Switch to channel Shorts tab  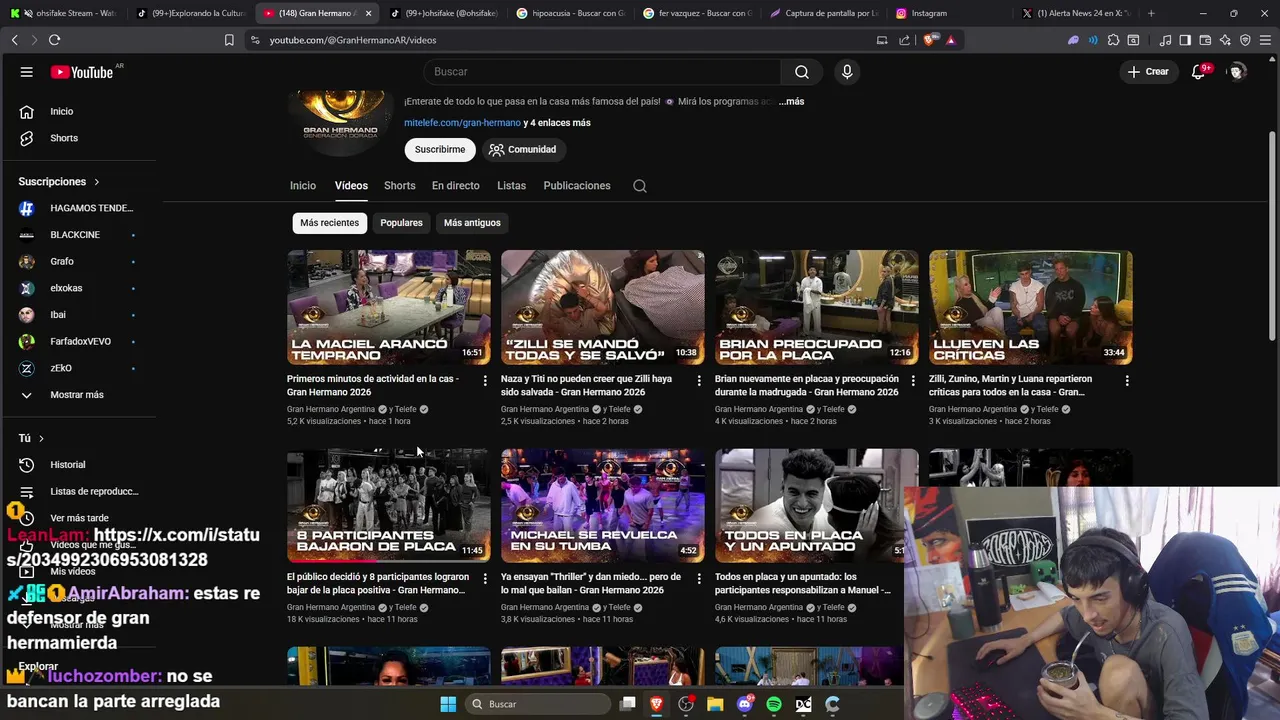399,186
